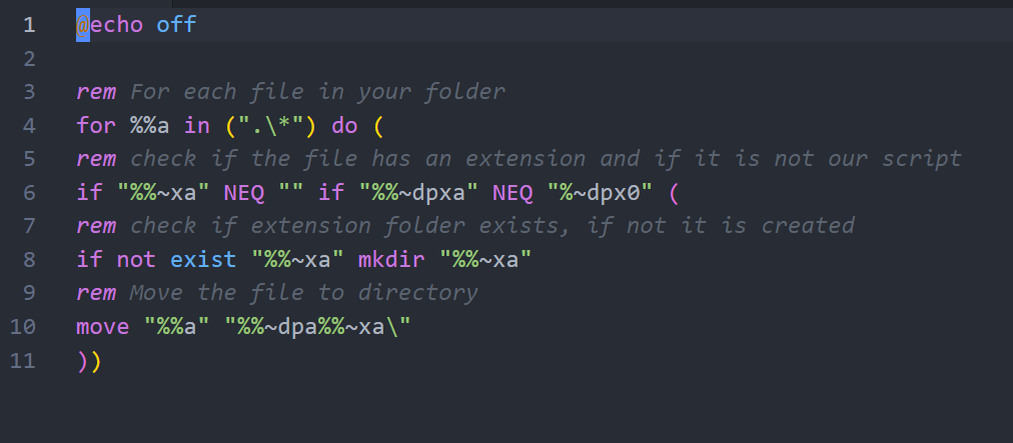
Task: Click the closing parentheses on line 11
Action: [x=89, y=362]
